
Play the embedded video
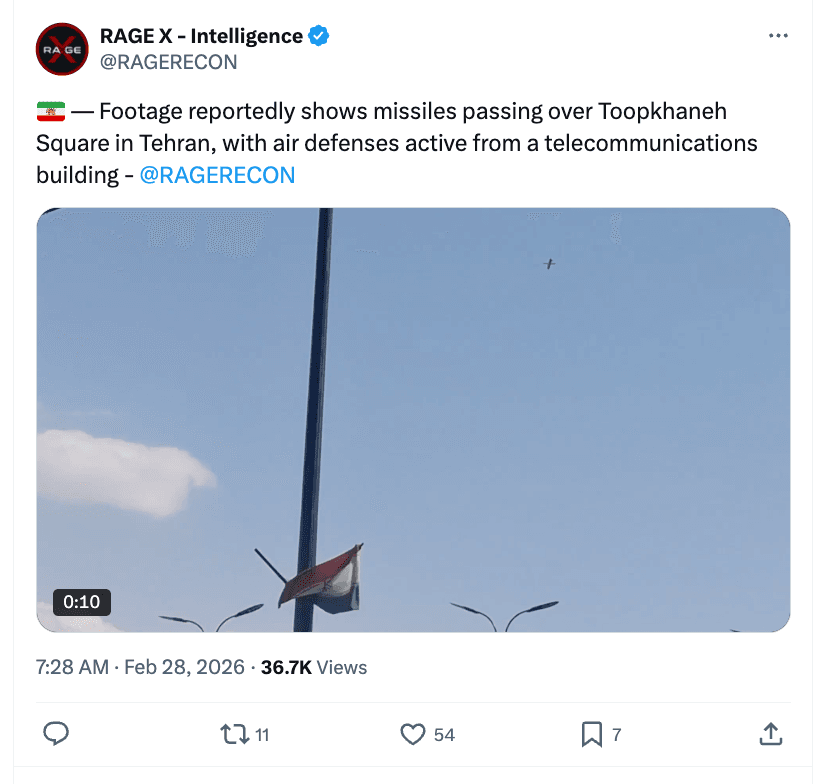click(x=413, y=420)
